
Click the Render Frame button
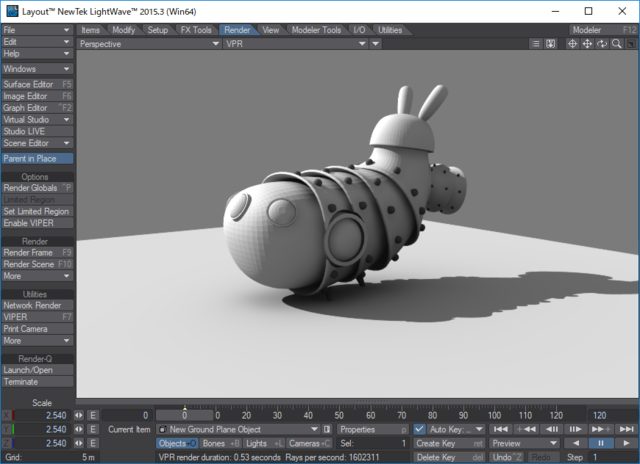point(37,252)
